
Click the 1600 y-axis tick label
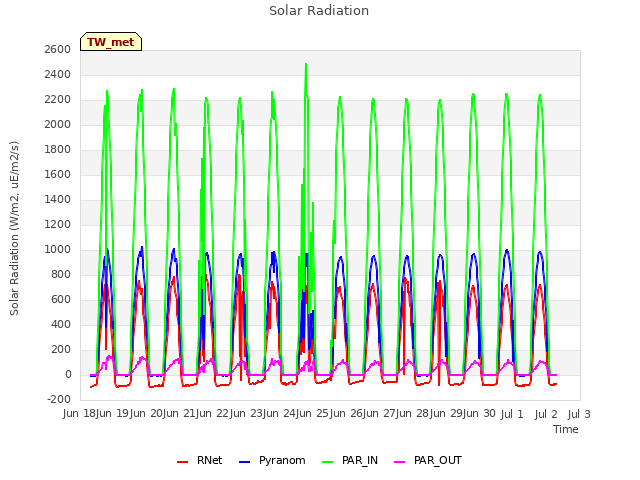click(x=58, y=174)
